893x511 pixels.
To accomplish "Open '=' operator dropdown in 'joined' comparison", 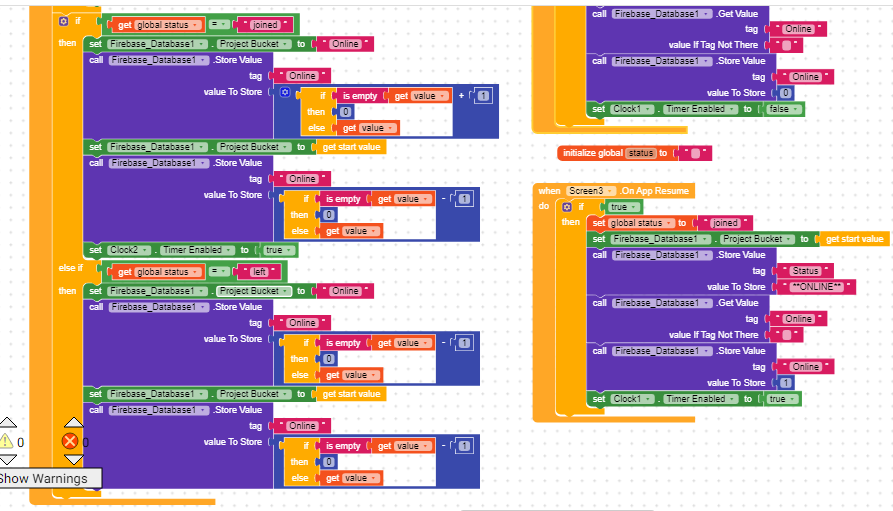I will (x=219, y=24).
